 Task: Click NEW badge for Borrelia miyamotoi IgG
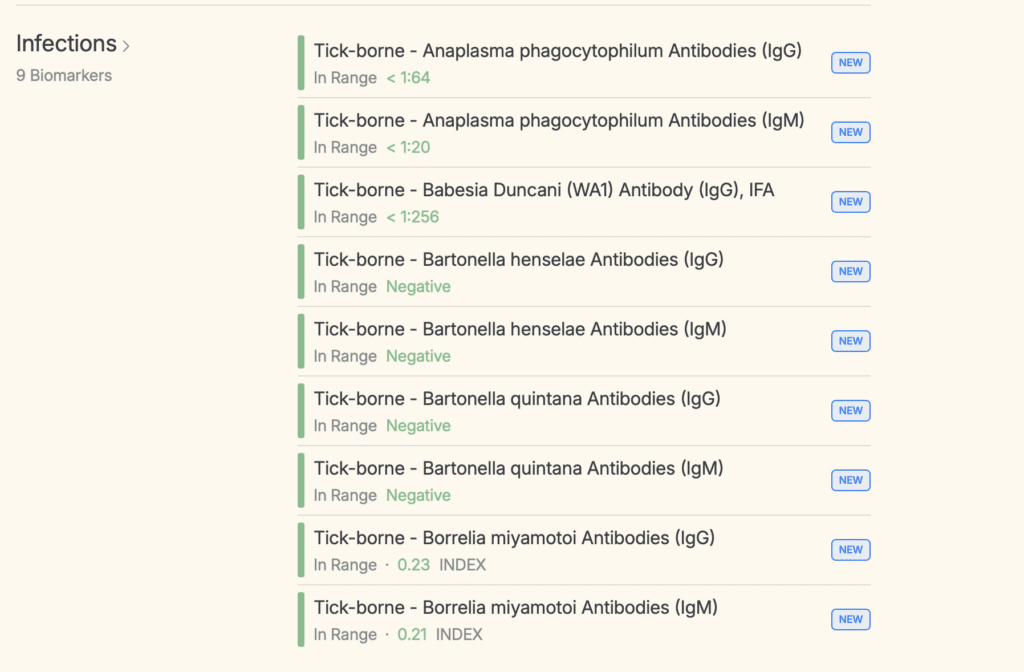850,550
